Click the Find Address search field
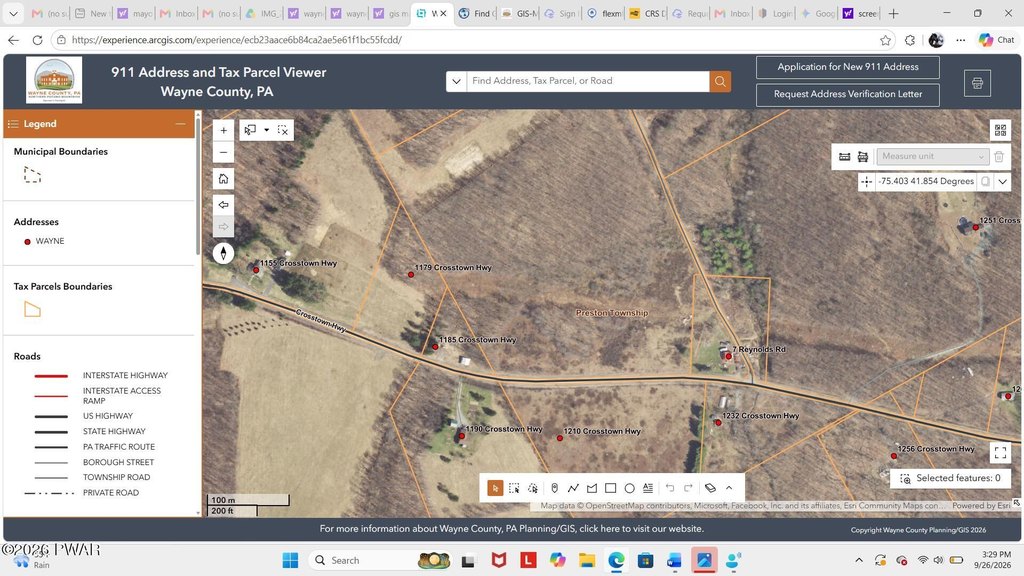The image size is (1024, 576). coord(588,81)
